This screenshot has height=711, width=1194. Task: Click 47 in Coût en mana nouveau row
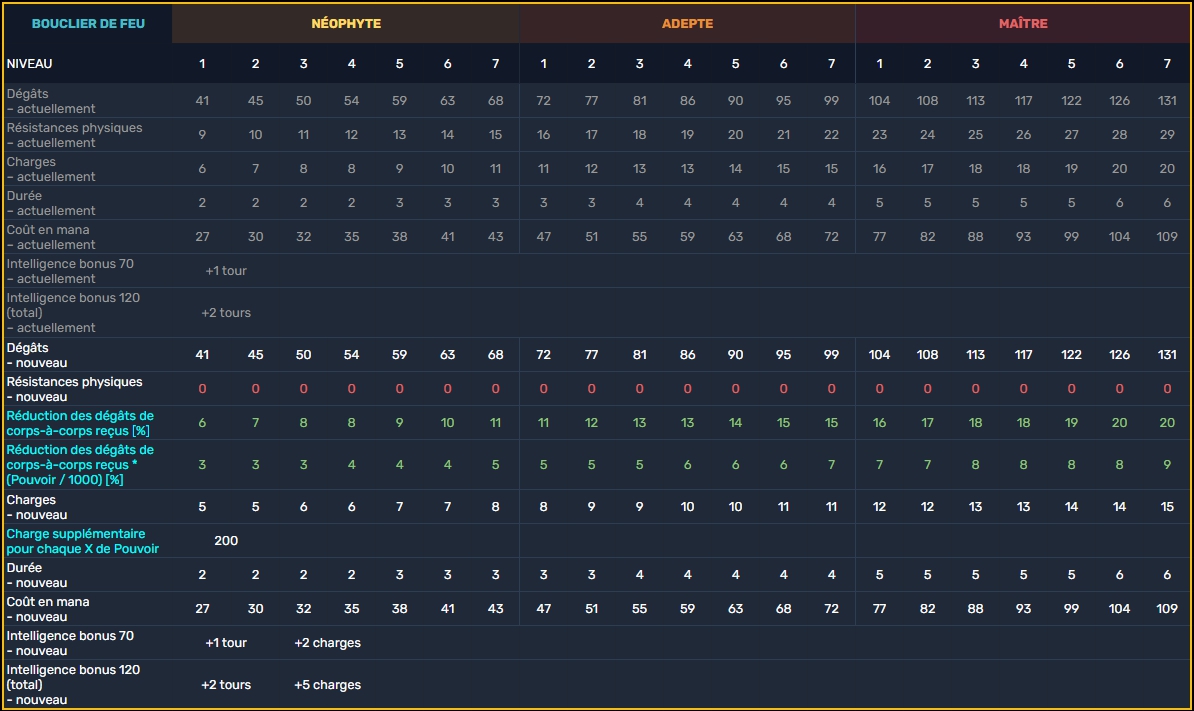point(543,609)
